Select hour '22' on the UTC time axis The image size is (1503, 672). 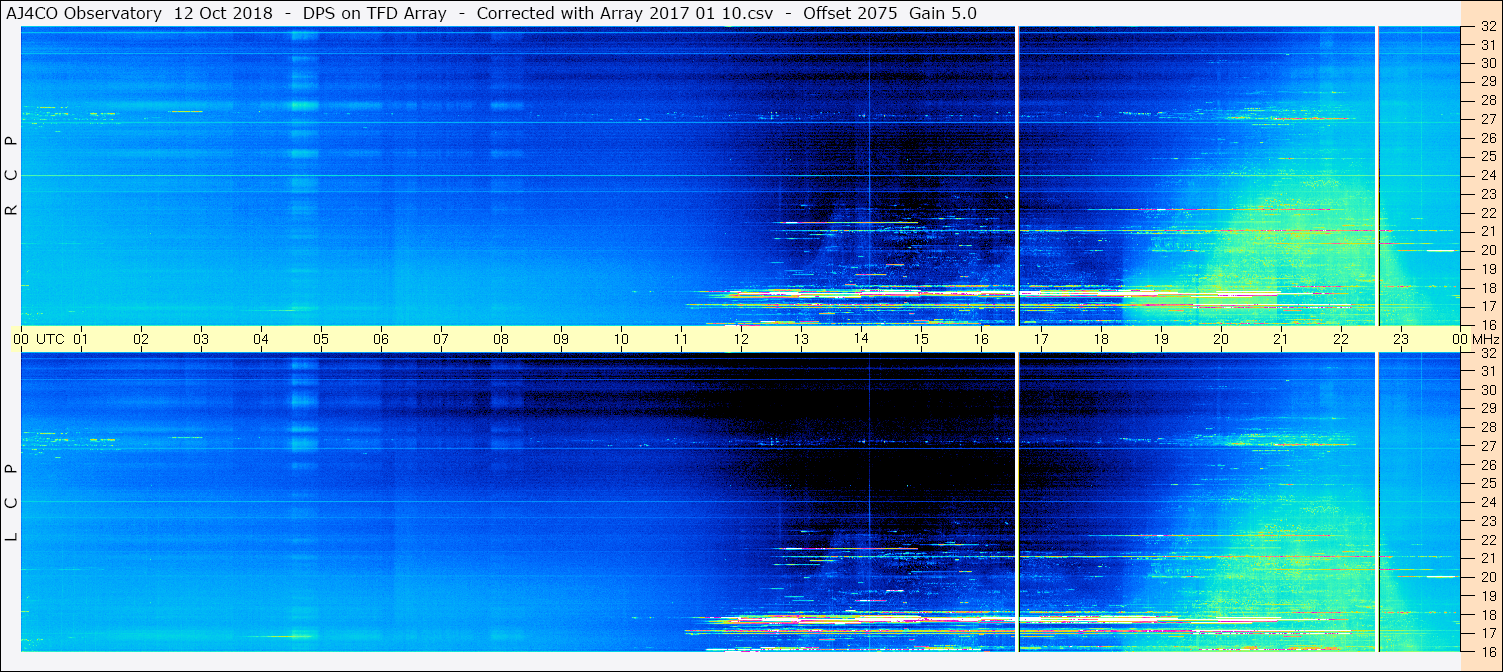[x=1341, y=339]
